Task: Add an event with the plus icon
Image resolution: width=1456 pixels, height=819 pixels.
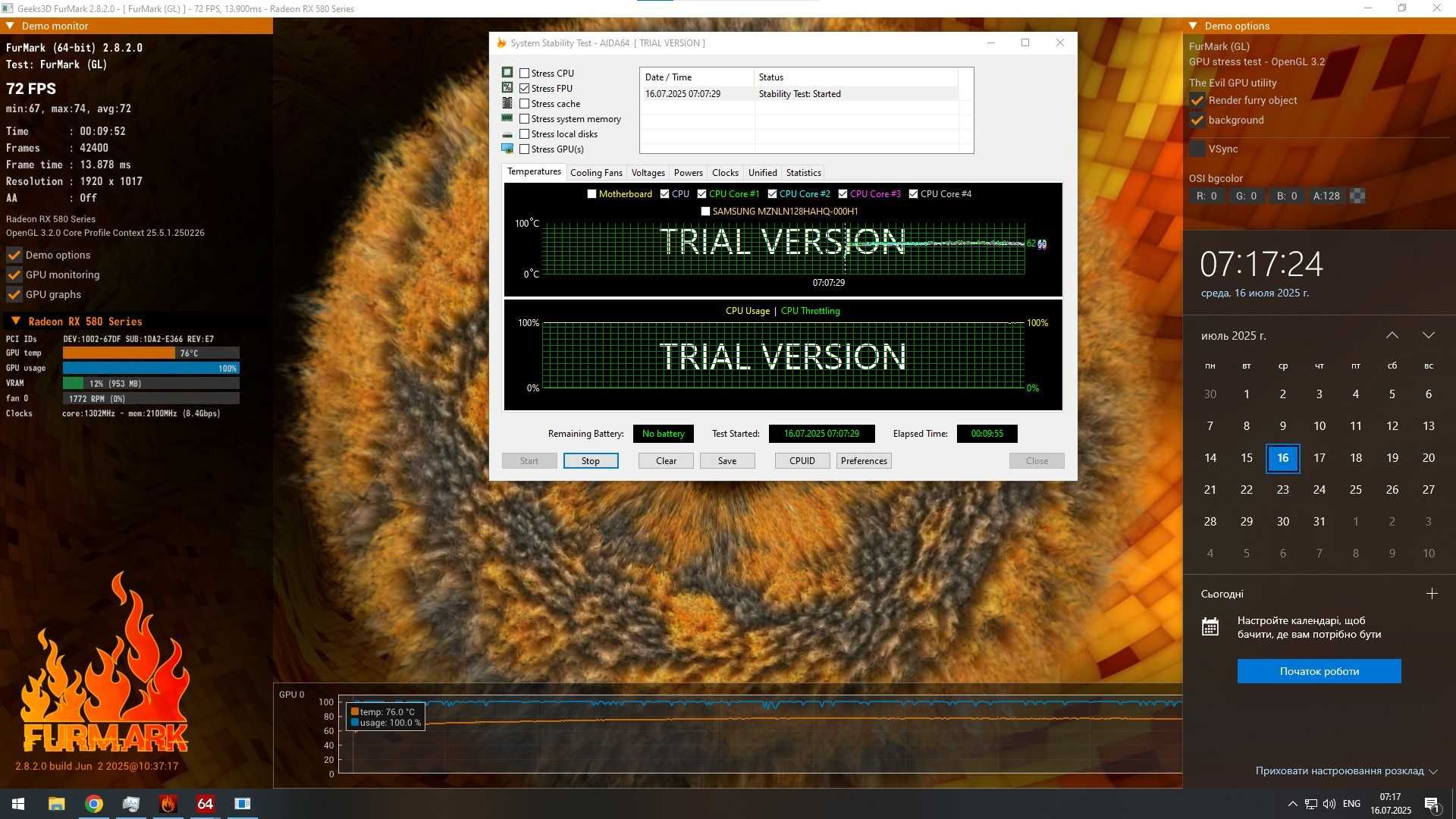Action: tap(1432, 594)
